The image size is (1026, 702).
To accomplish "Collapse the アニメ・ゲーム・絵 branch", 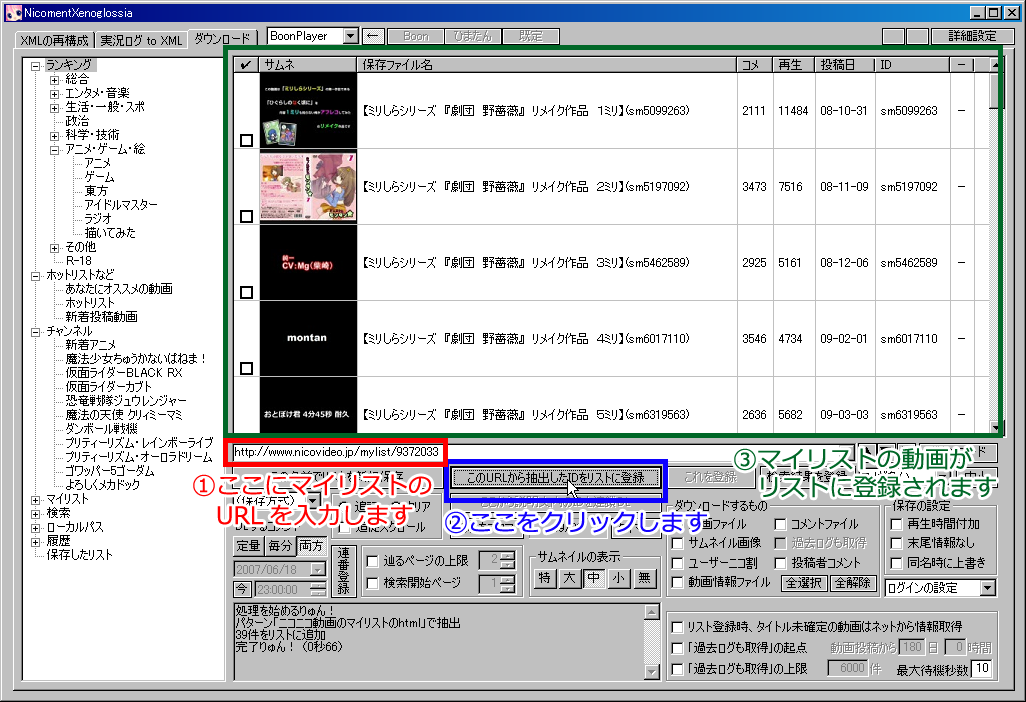I will click(54, 149).
